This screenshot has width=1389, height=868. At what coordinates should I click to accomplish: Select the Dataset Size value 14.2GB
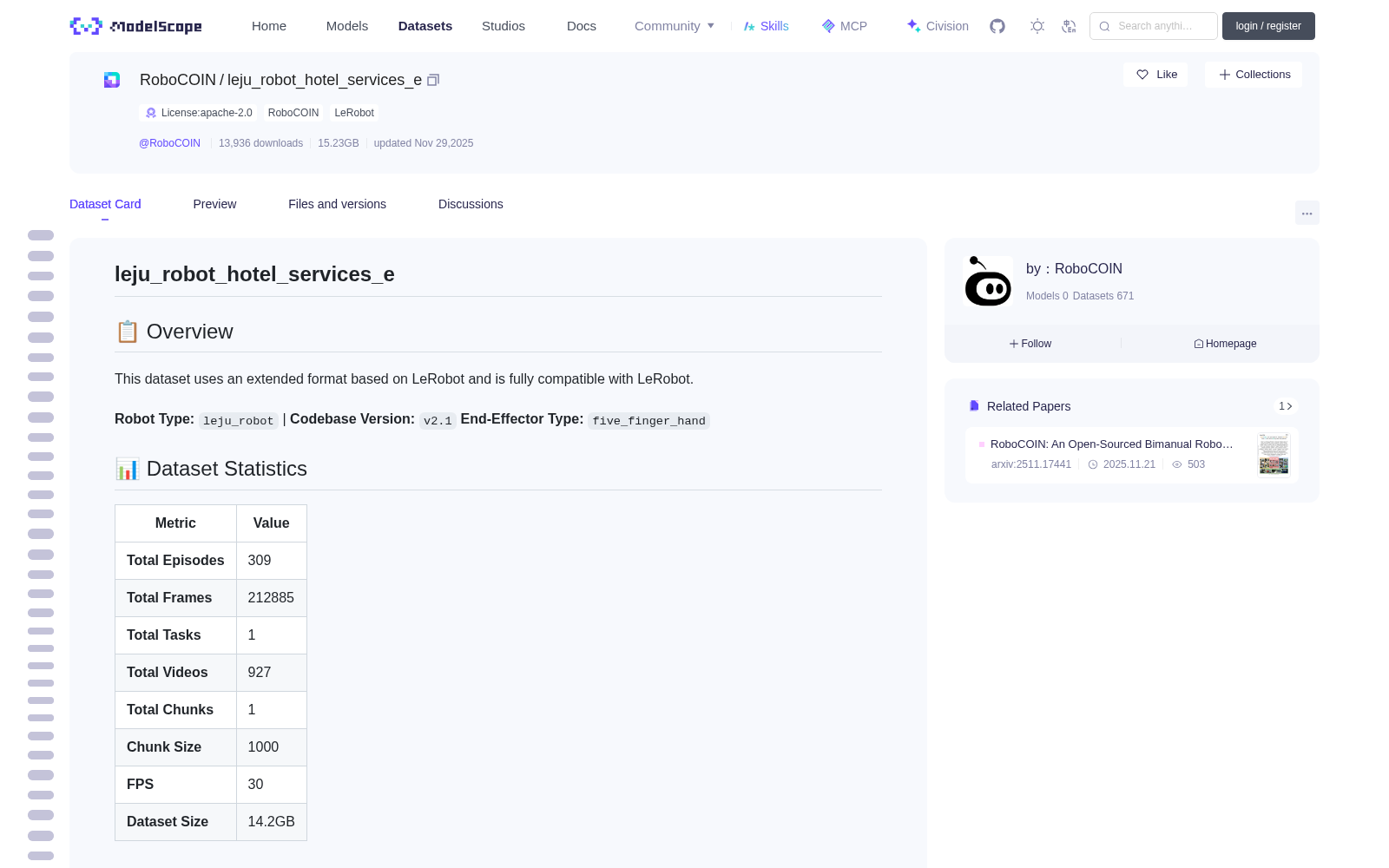click(271, 822)
